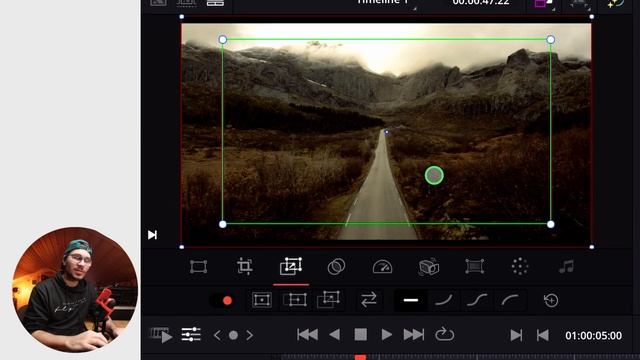Open the sparkle effects icon

(x=615, y=3)
